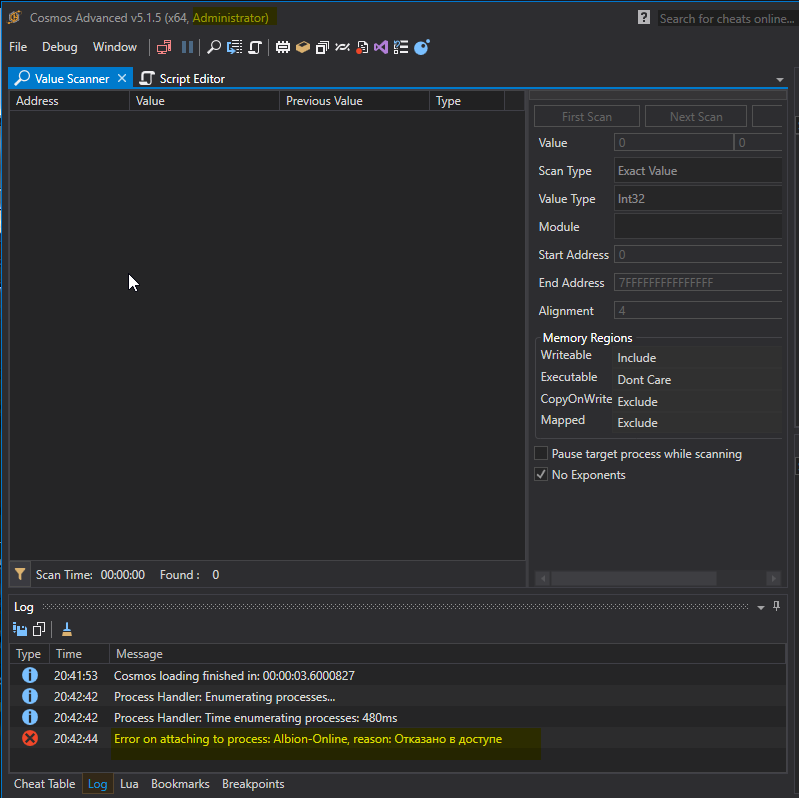Open the Log panel options dropdown arrow
The image size is (799, 798).
[x=761, y=607]
